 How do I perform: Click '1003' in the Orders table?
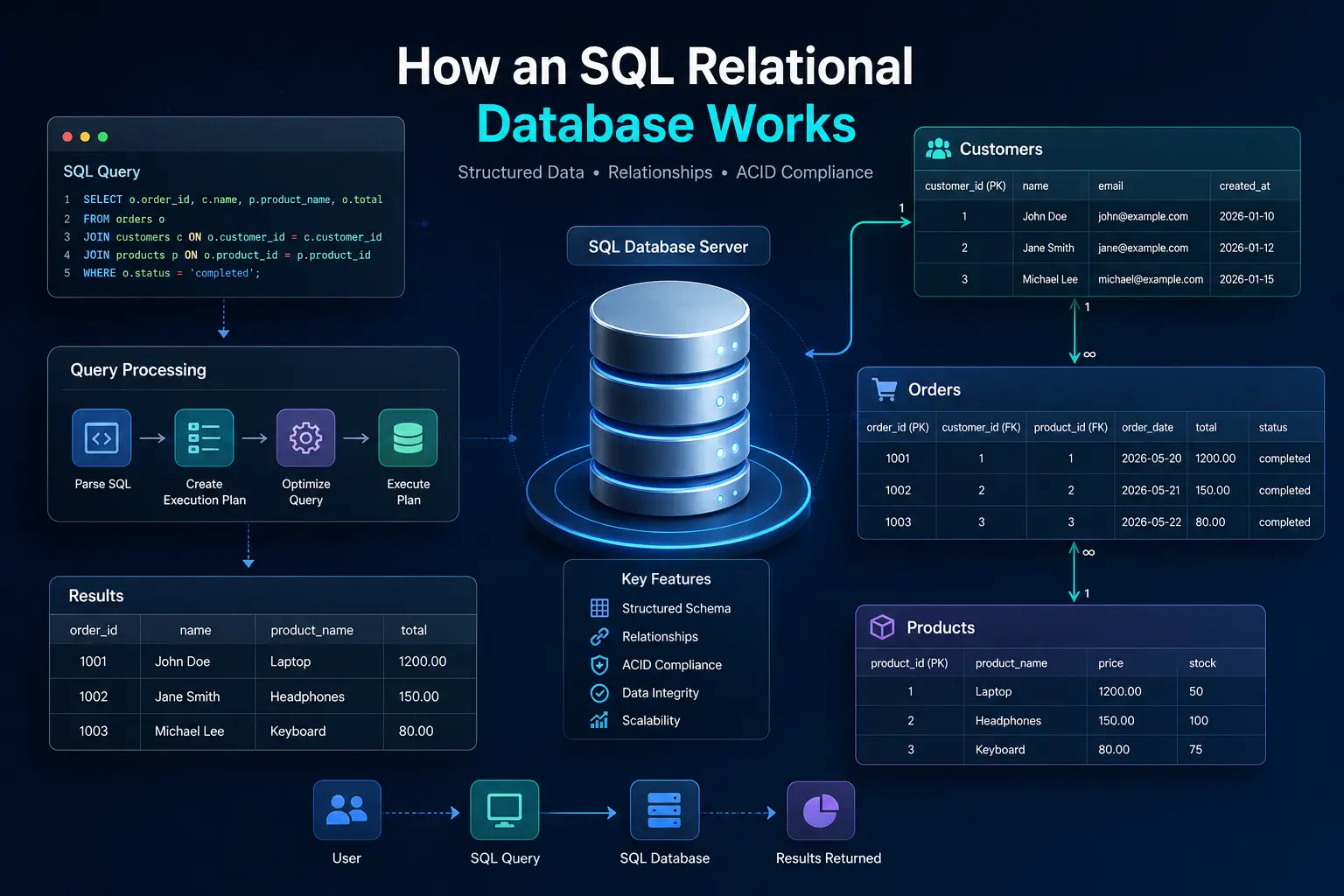click(898, 521)
